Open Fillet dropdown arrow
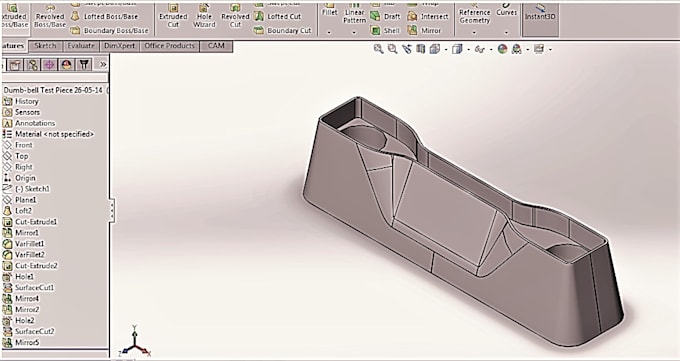 click(x=330, y=33)
